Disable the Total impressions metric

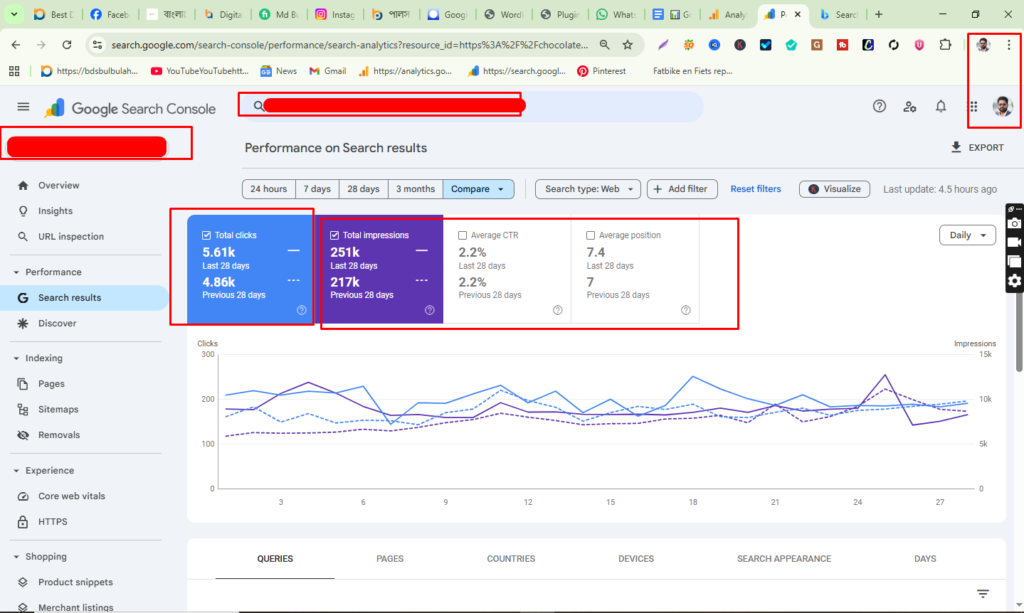(337, 235)
